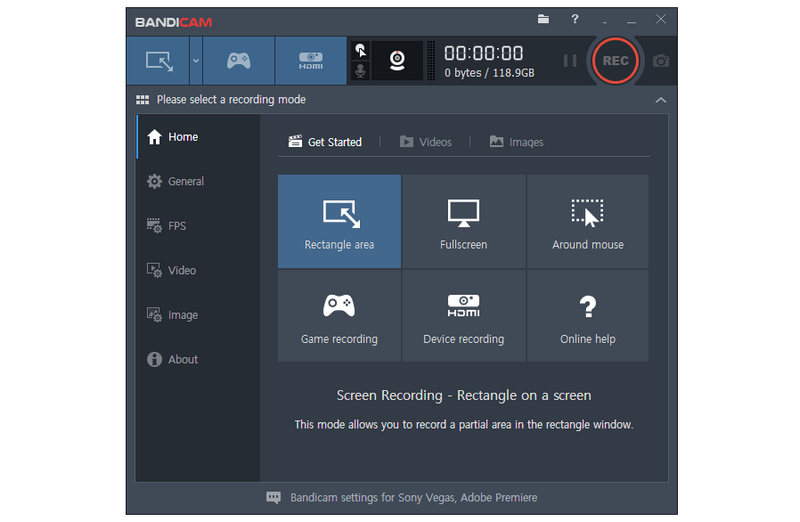Take a screenshot with the camera icon

[x=661, y=61]
